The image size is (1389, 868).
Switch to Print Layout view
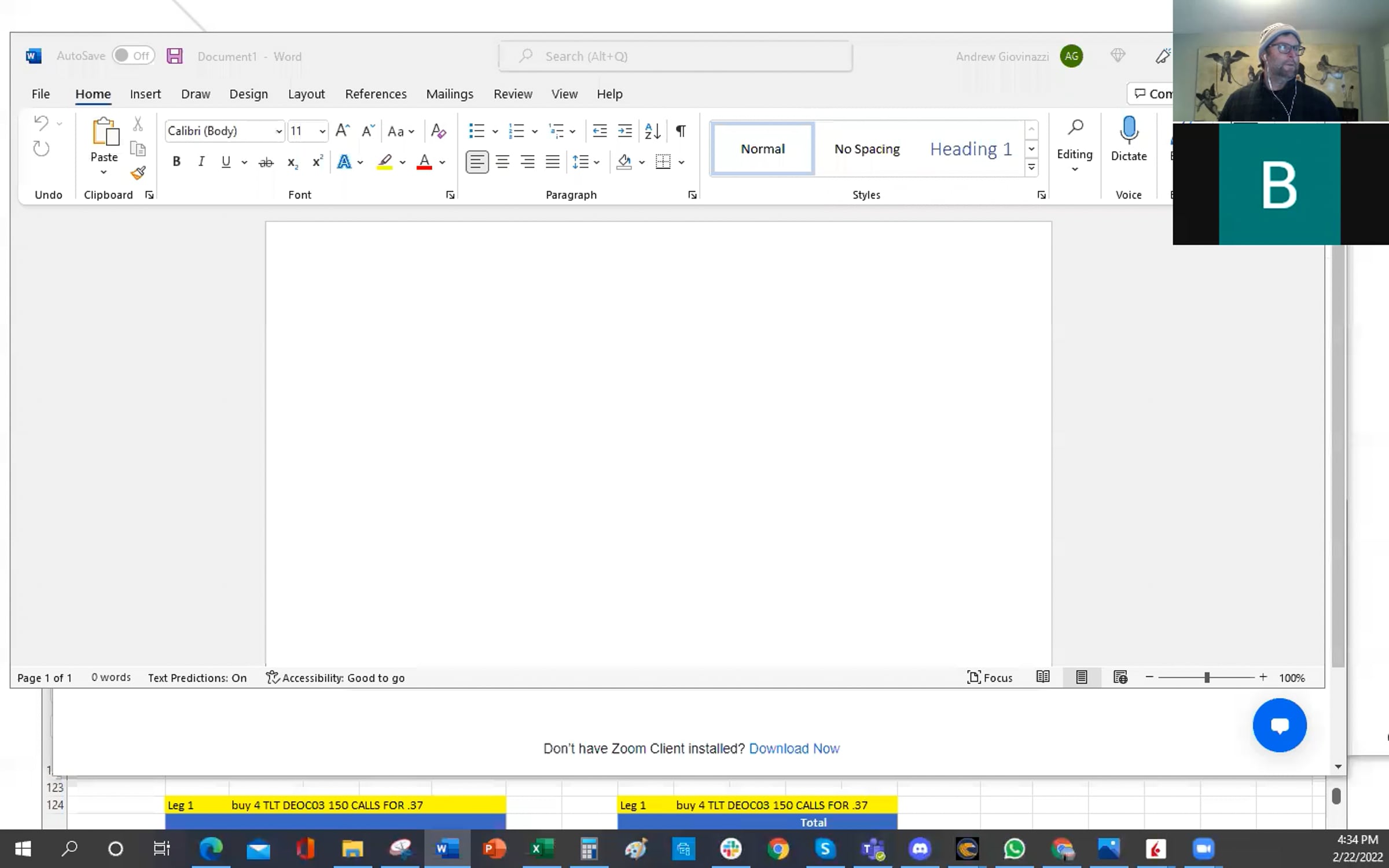(x=1081, y=677)
